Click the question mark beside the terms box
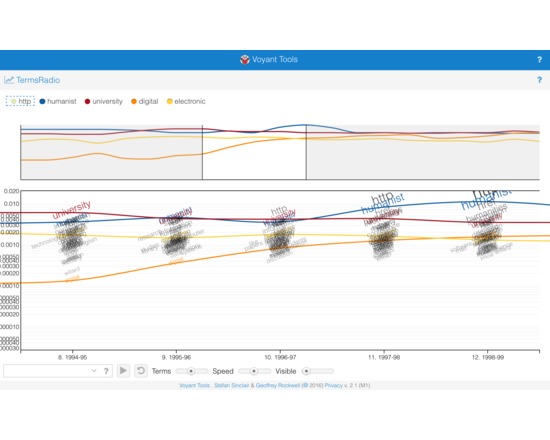This screenshot has width=550, height=440. click(106, 371)
